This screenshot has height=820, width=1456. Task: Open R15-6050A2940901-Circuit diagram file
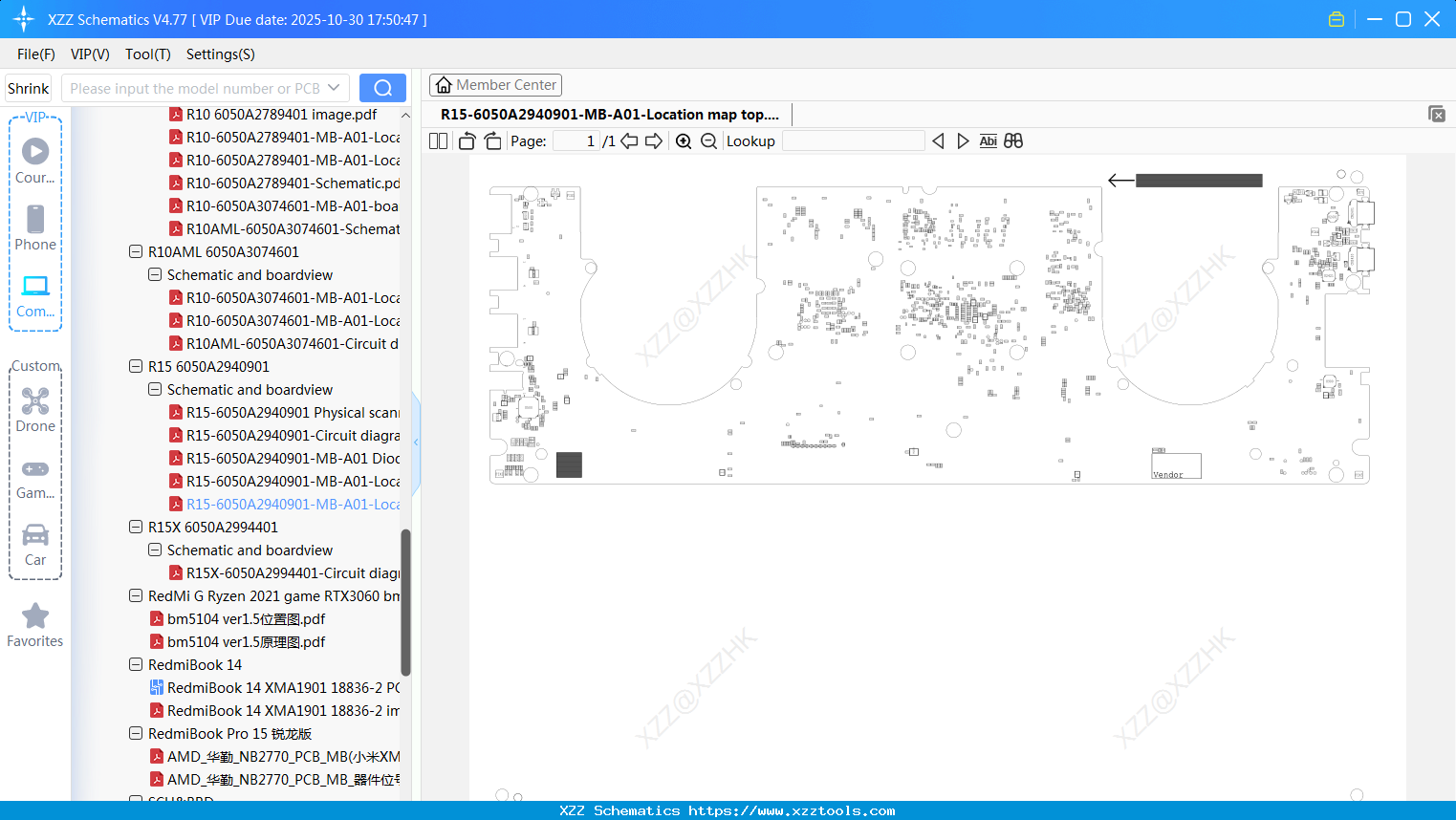pos(285,436)
